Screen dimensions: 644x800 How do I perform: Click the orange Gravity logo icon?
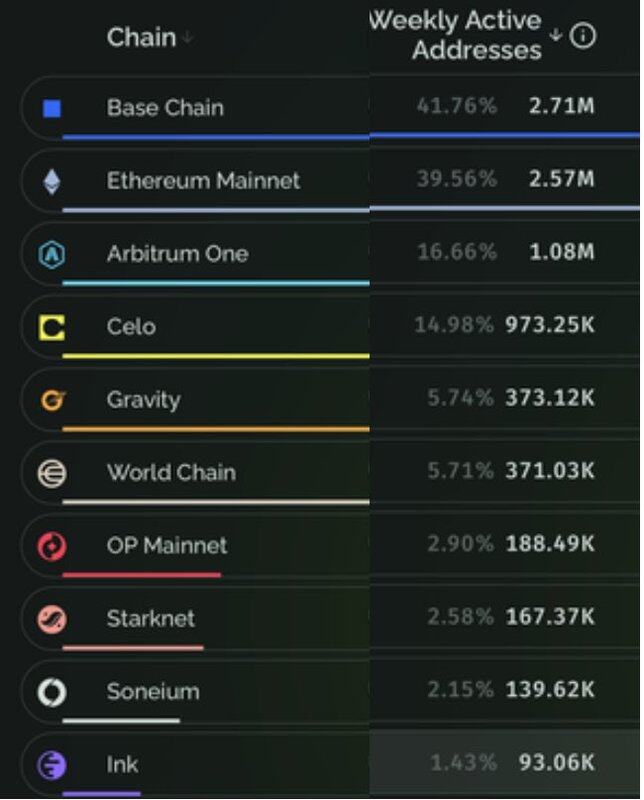click(52, 400)
